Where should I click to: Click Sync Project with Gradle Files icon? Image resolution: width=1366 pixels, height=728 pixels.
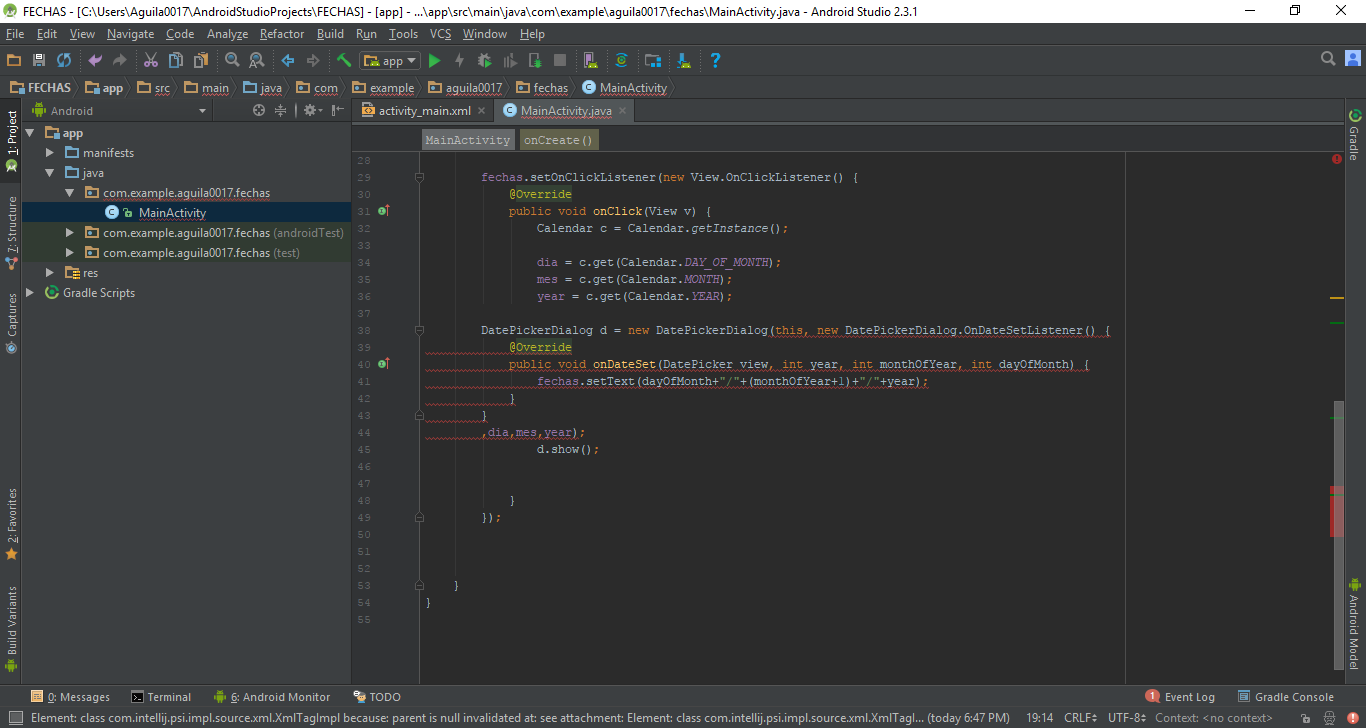(x=621, y=61)
